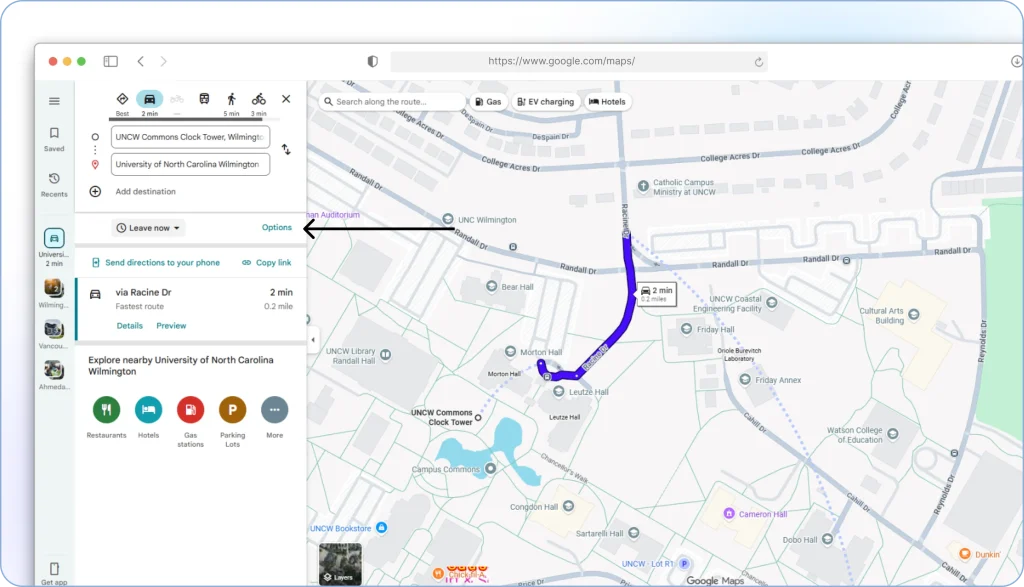
Task: Select Motorcycle travel mode
Action: click(177, 99)
